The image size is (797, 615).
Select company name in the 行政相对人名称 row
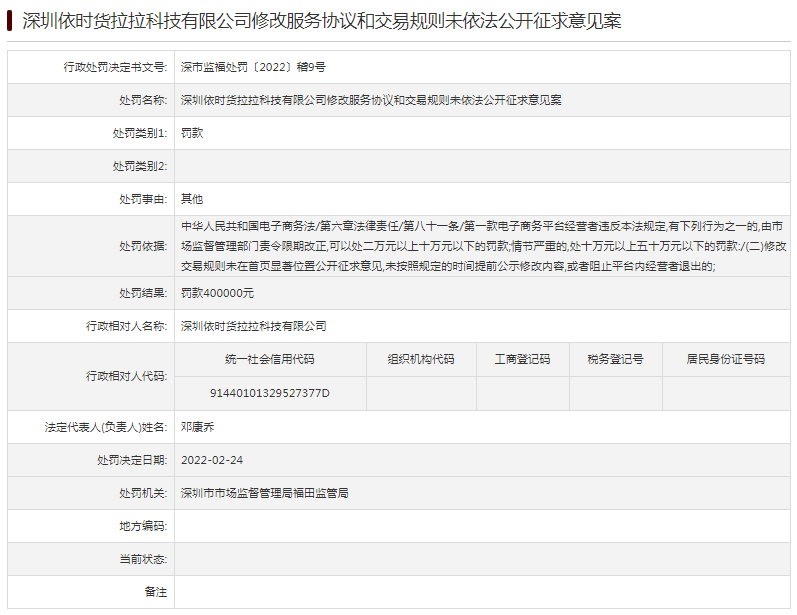pyautogui.click(x=254, y=326)
